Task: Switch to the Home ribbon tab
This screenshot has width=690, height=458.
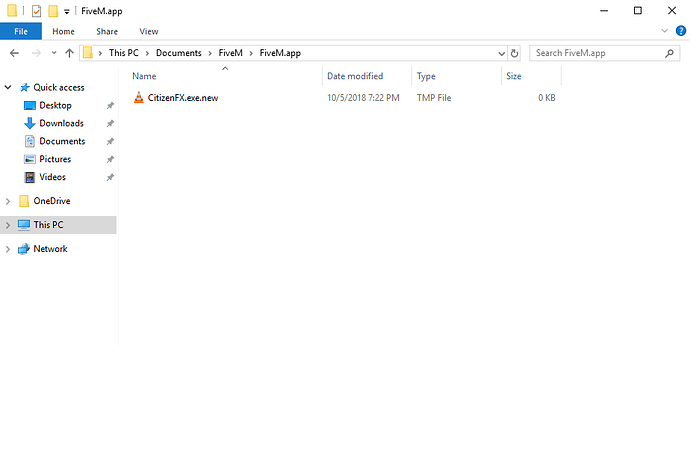Action: click(63, 31)
